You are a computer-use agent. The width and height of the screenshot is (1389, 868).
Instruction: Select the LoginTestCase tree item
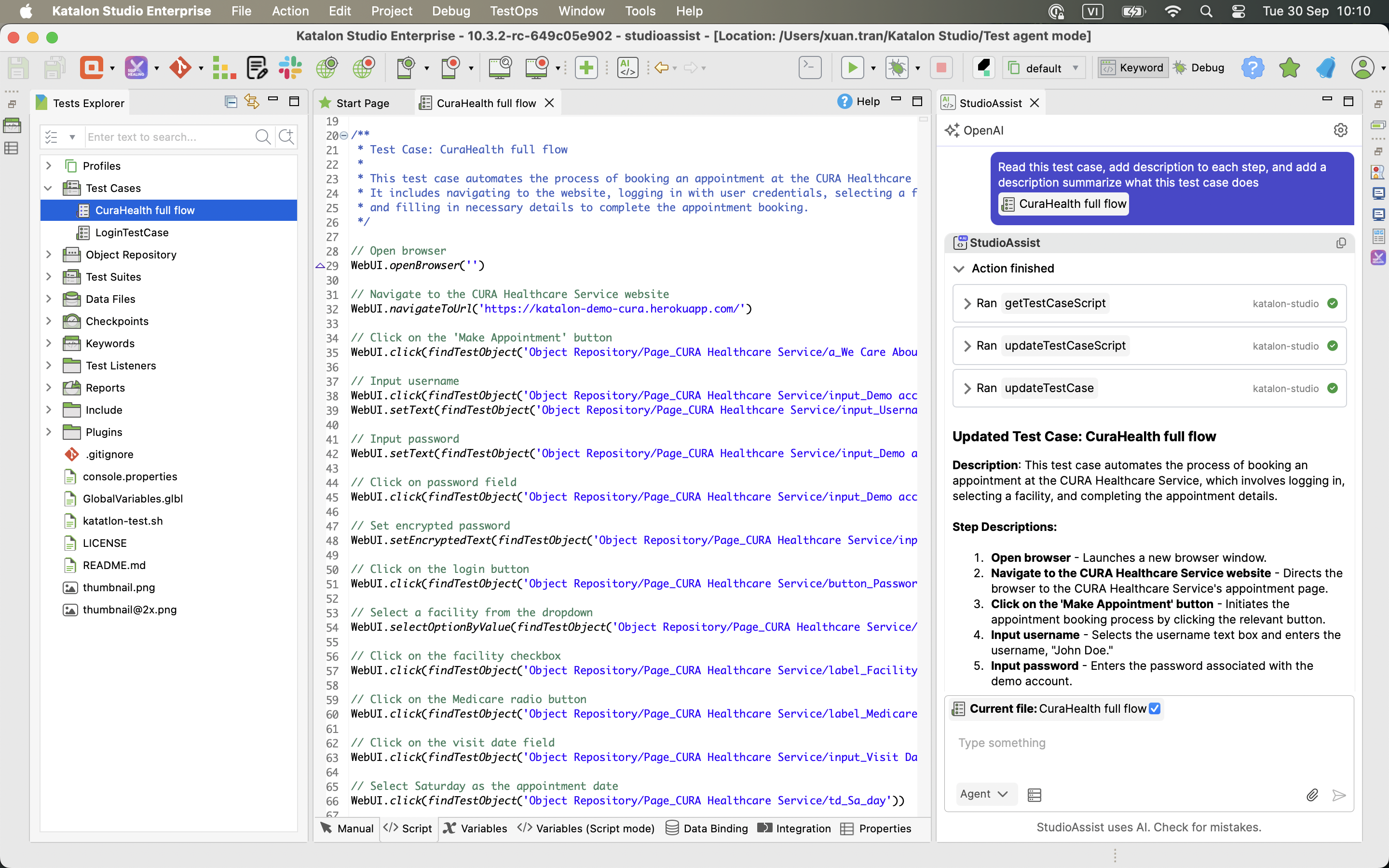click(x=132, y=232)
